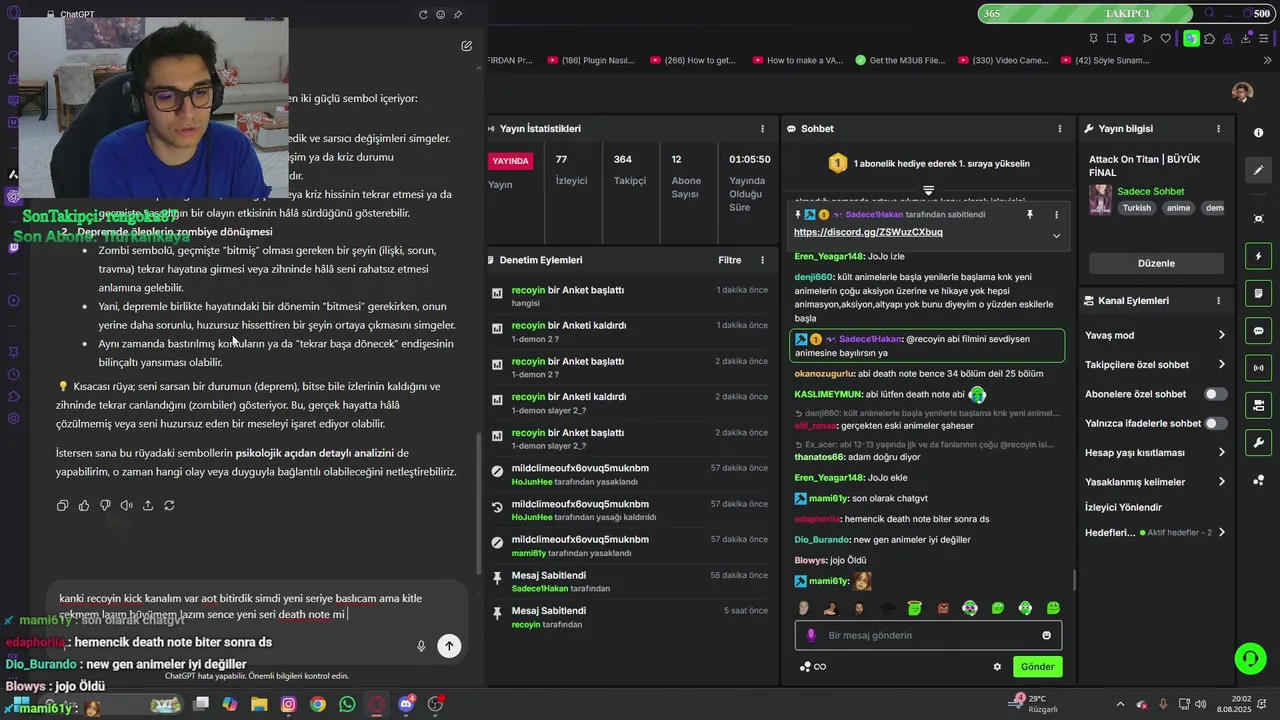Reload the ChatGPT sidebar panel
Viewport: 1280px width, 720px height.
coord(423,15)
